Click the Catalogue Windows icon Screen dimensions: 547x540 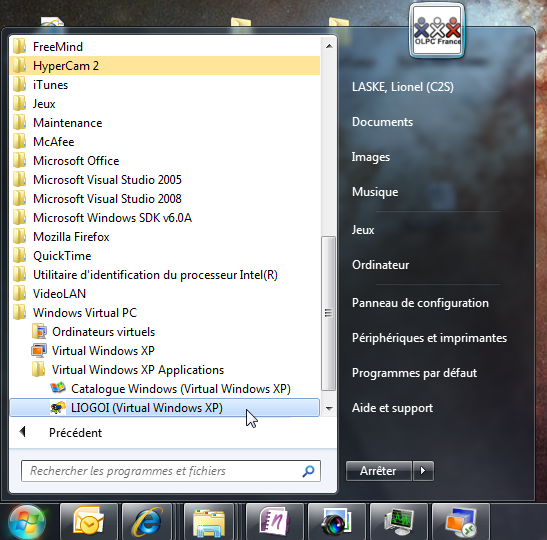pyautogui.click(x=58, y=388)
